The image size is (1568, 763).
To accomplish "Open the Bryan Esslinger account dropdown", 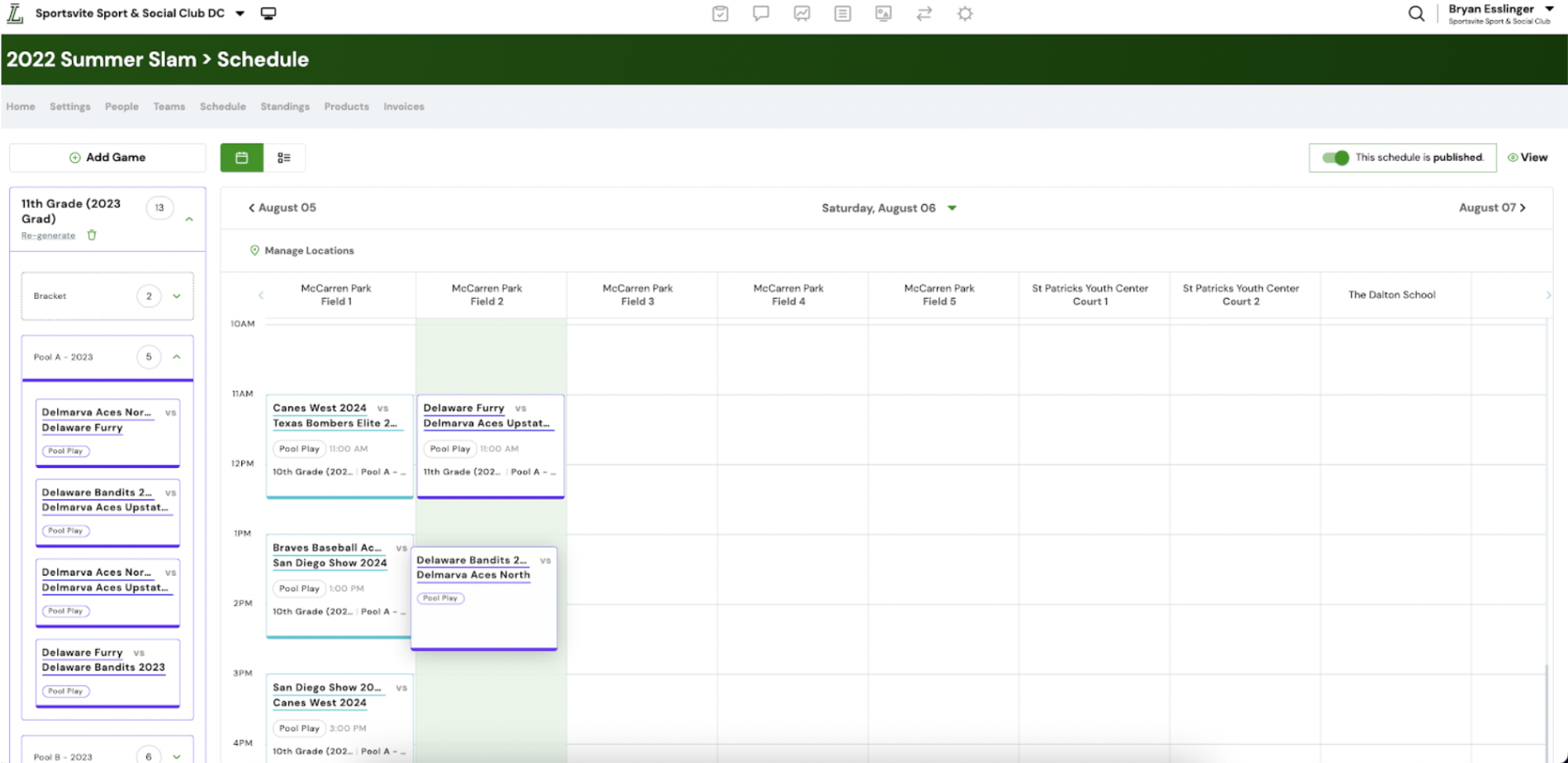I will [x=1550, y=9].
